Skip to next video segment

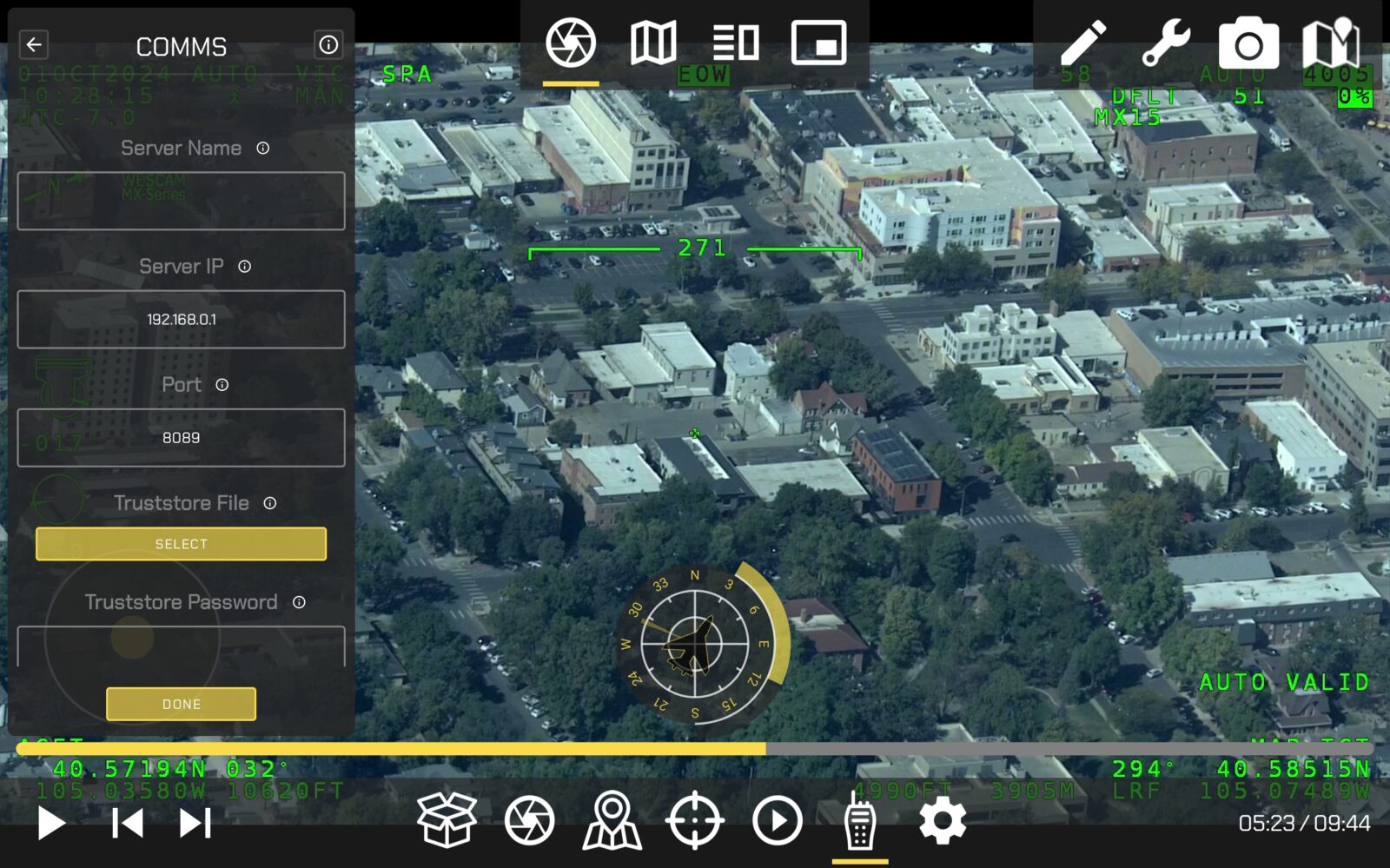pos(195,823)
